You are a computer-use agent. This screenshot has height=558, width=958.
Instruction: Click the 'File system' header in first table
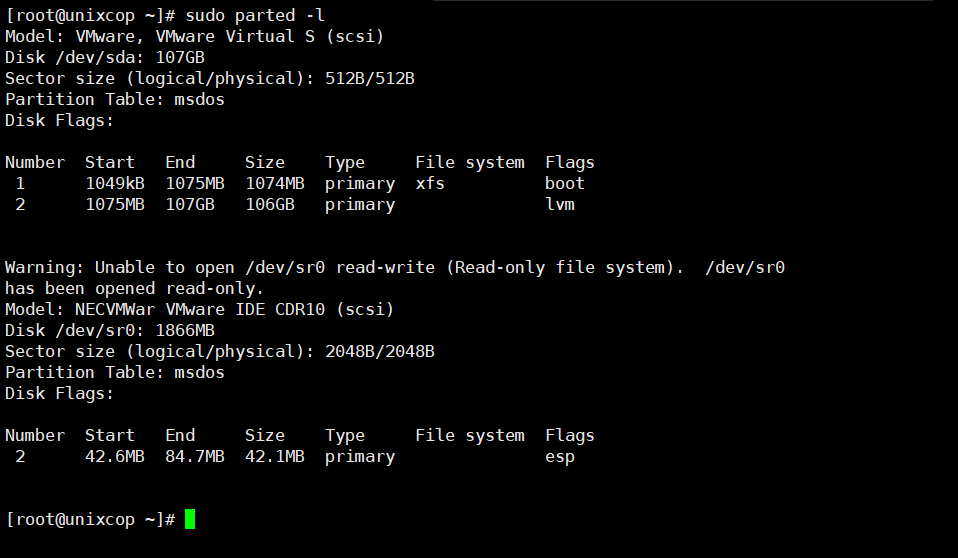coord(470,163)
